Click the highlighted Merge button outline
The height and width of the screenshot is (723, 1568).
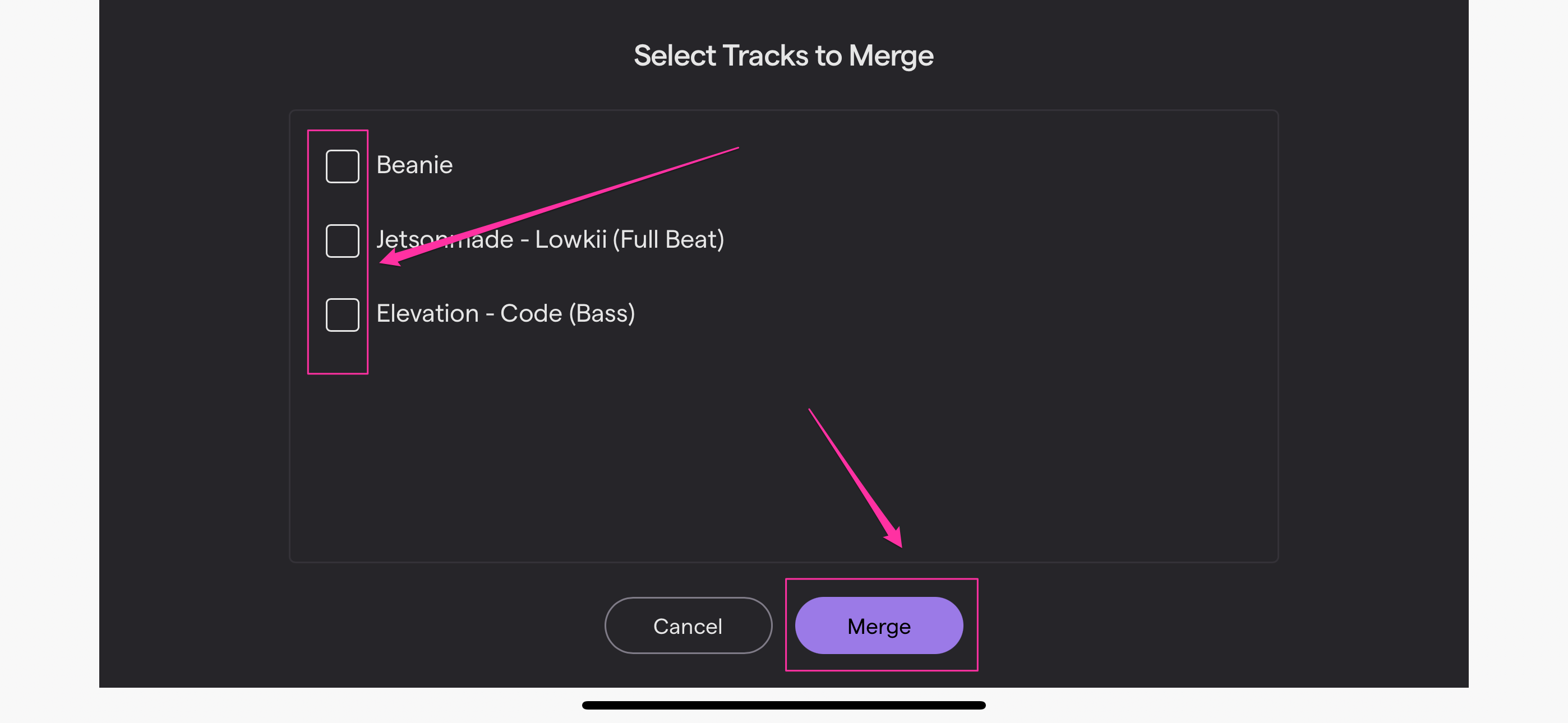(882, 625)
